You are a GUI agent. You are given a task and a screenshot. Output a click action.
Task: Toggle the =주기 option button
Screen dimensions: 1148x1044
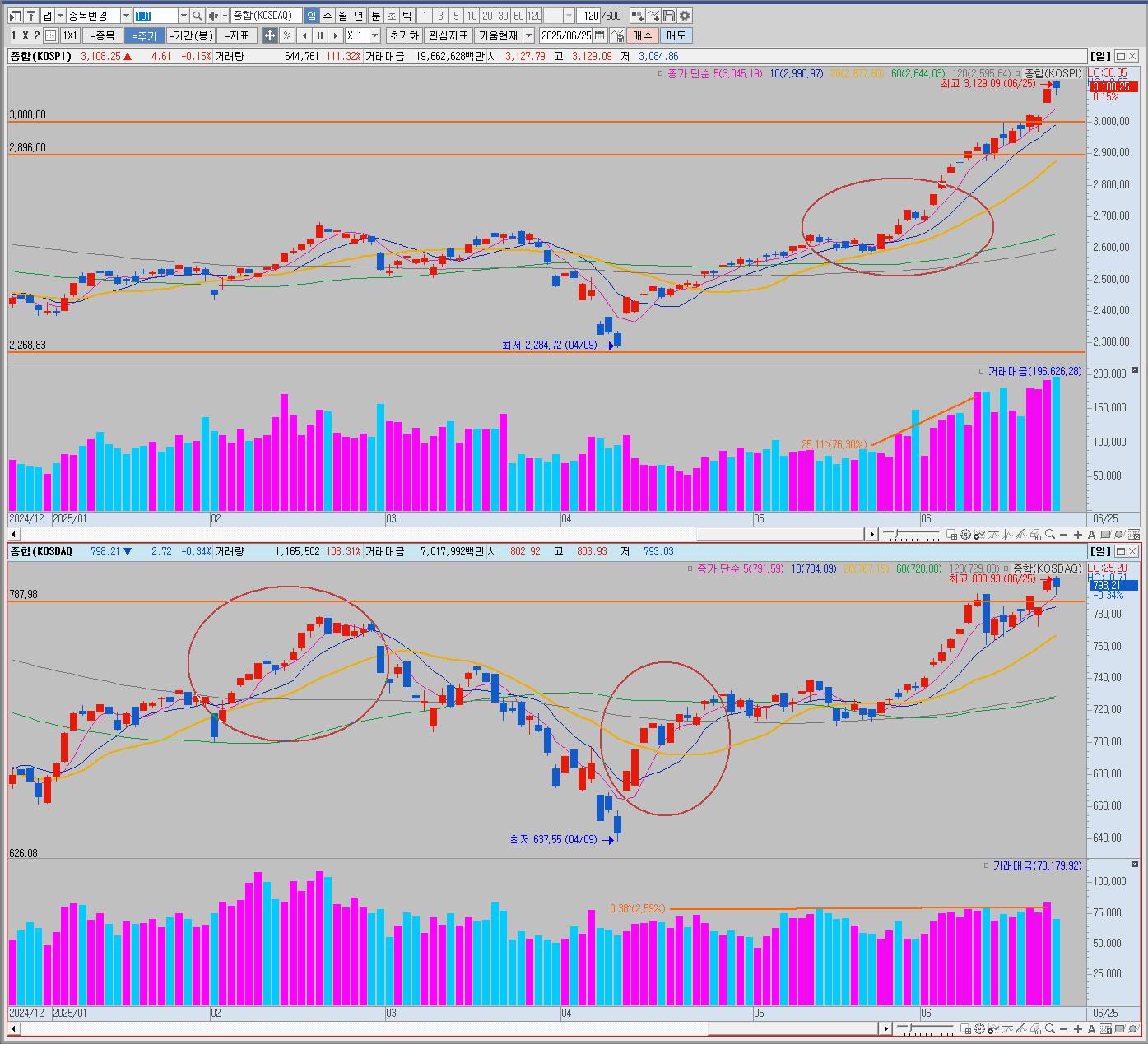(x=145, y=35)
